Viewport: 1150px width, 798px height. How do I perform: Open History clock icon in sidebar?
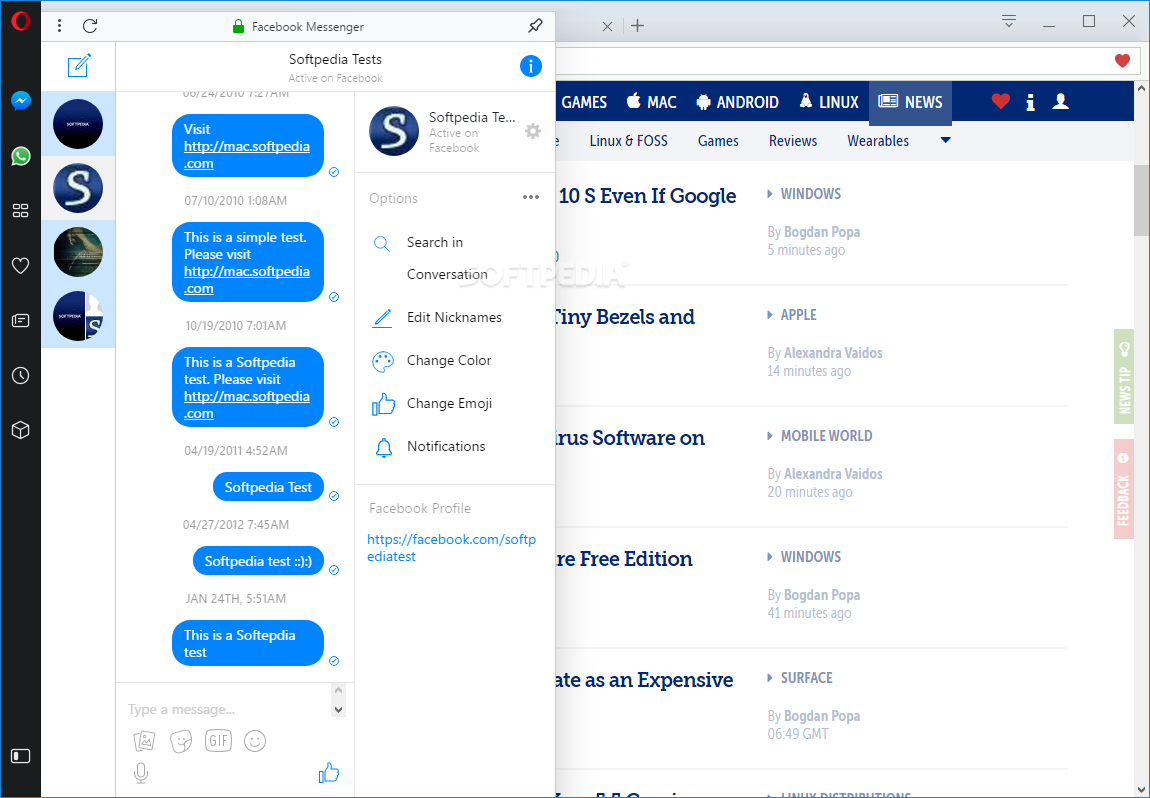click(x=21, y=376)
